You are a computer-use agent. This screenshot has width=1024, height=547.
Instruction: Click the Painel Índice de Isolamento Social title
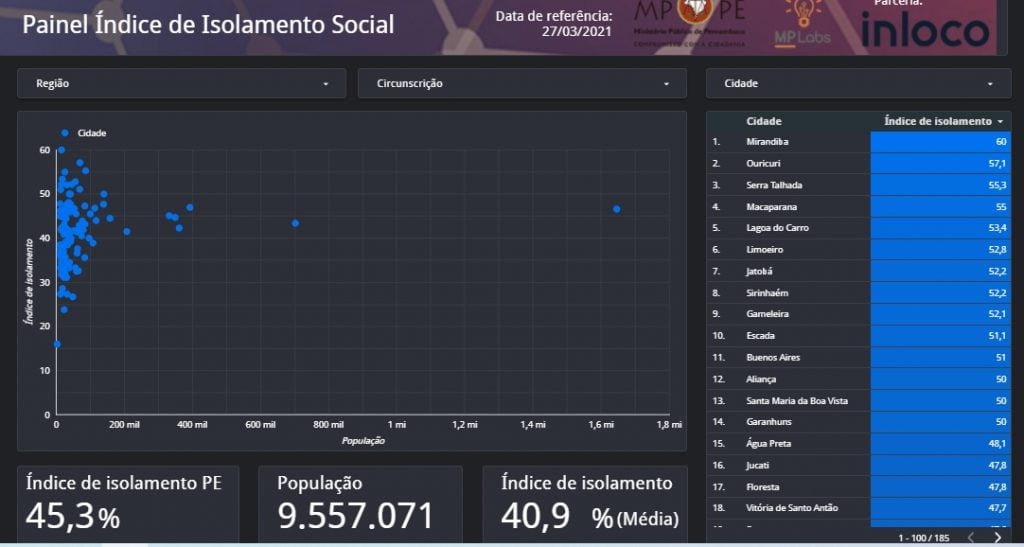pyautogui.click(x=208, y=24)
